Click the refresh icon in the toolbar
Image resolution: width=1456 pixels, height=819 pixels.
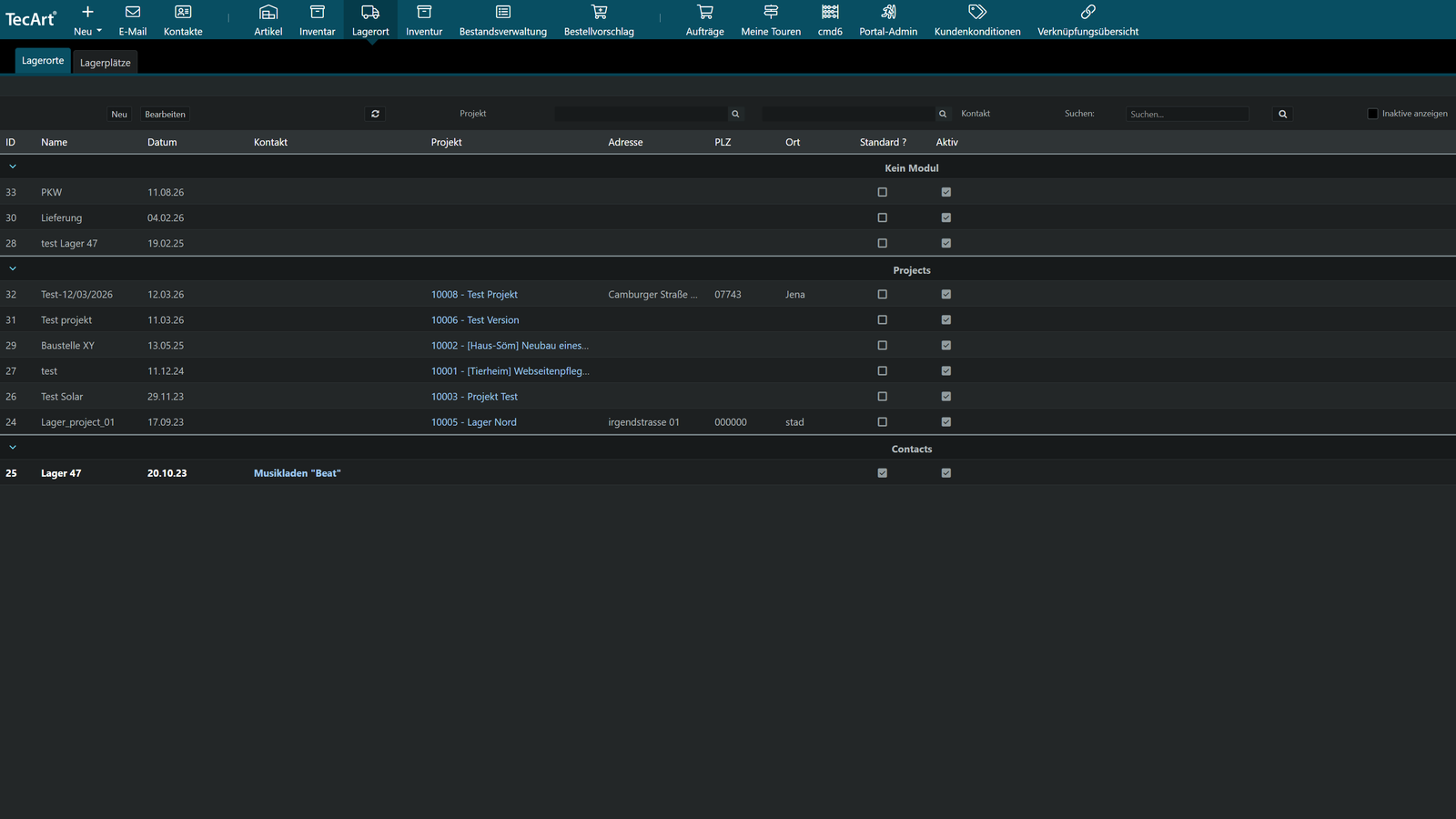pyautogui.click(x=375, y=114)
